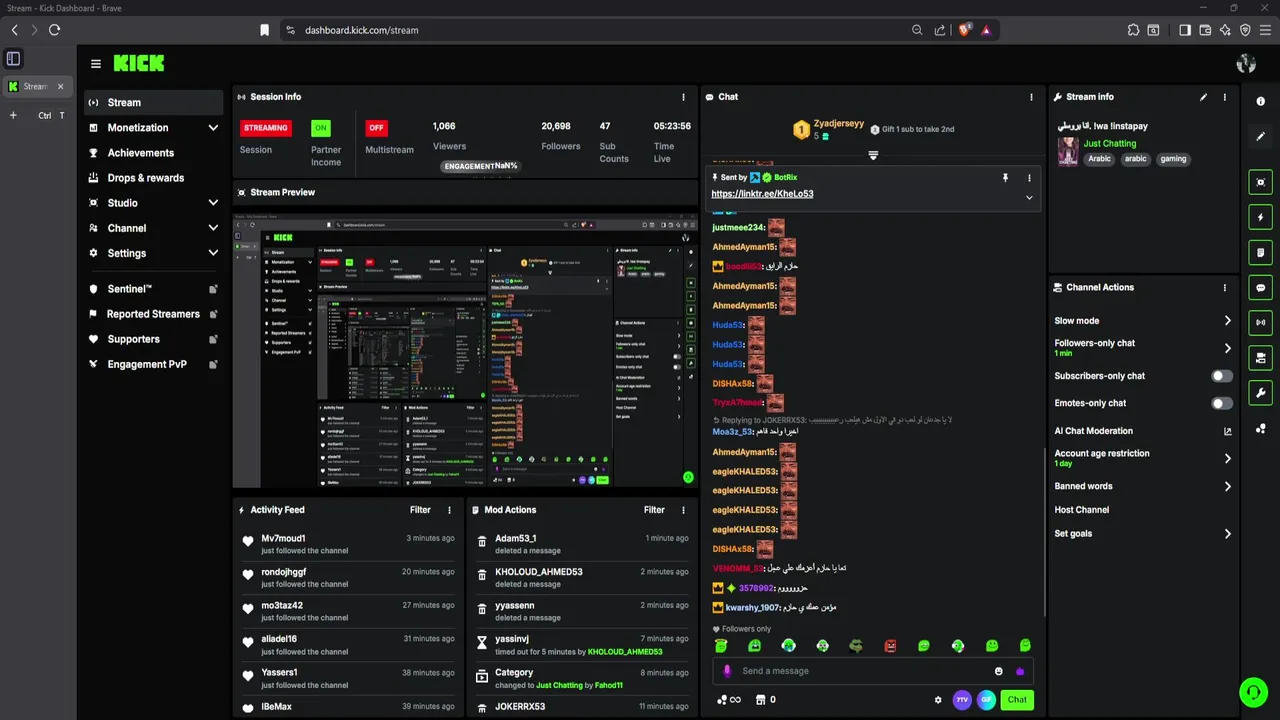The image size is (1280, 720).
Task: Open Reported Streamers in sidebar
Action: click(152, 314)
